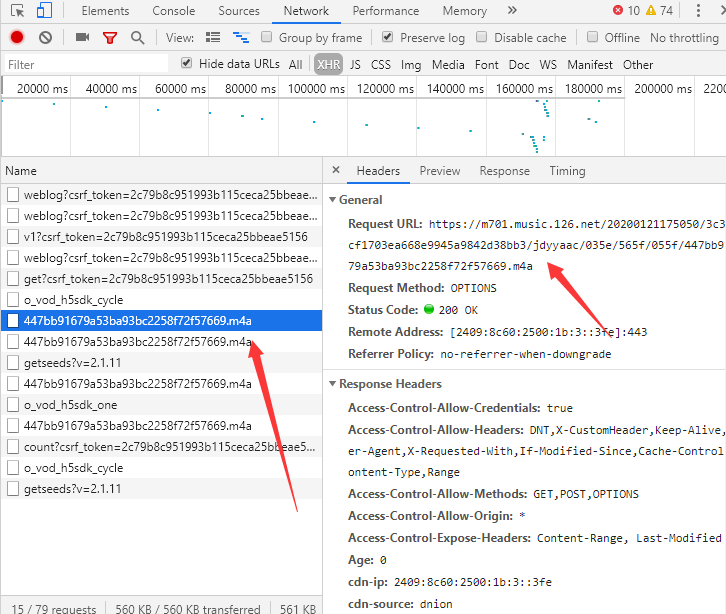Filter requests by JS
Image resolution: width=726 pixels, height=614 pixels.
[355, 64]
